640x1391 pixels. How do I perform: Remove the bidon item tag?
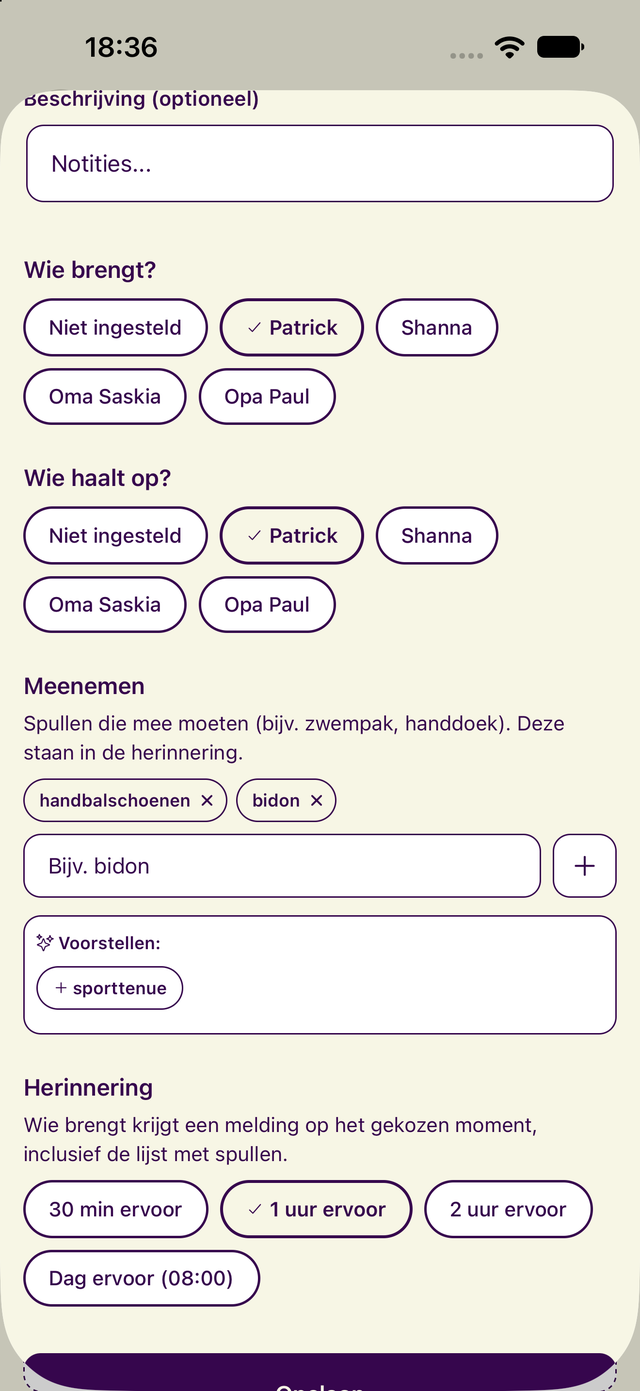316,800
